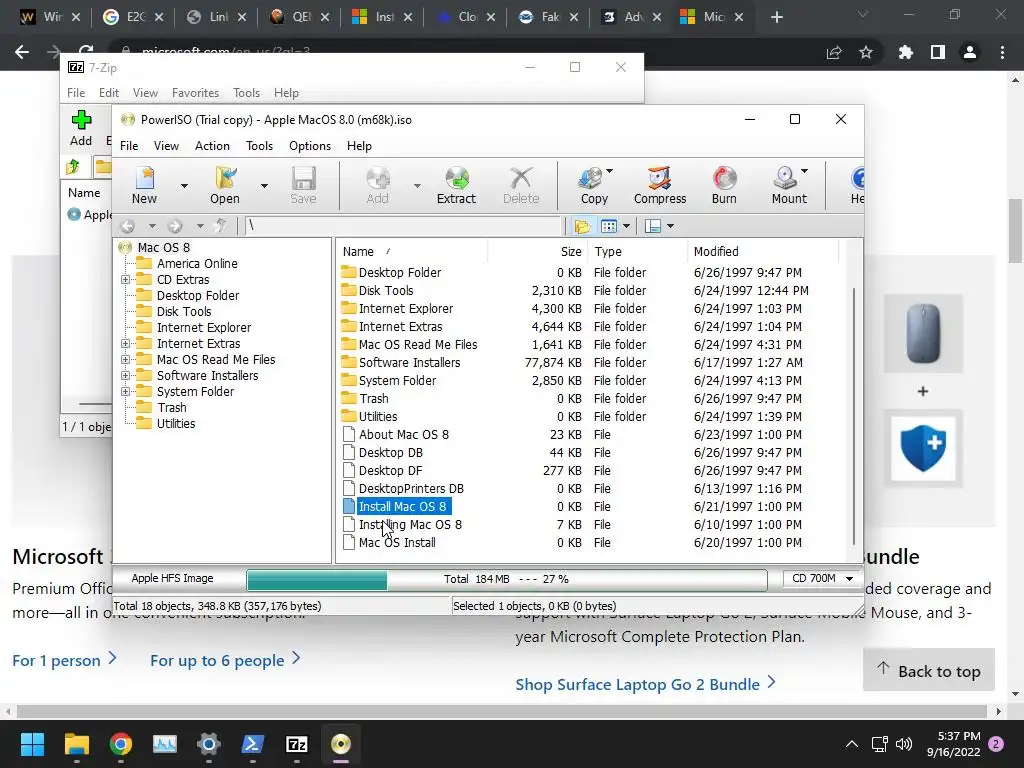Click the browser vertical scrollbar
Screen dimensions: 1024x768
click(x=1015, y=231)
